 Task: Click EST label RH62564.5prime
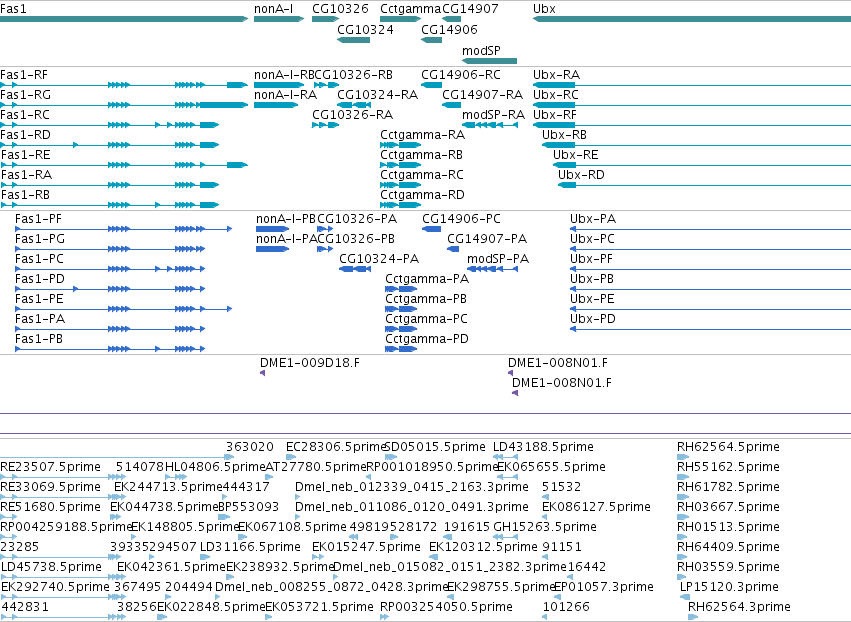(x=728, y=447)
